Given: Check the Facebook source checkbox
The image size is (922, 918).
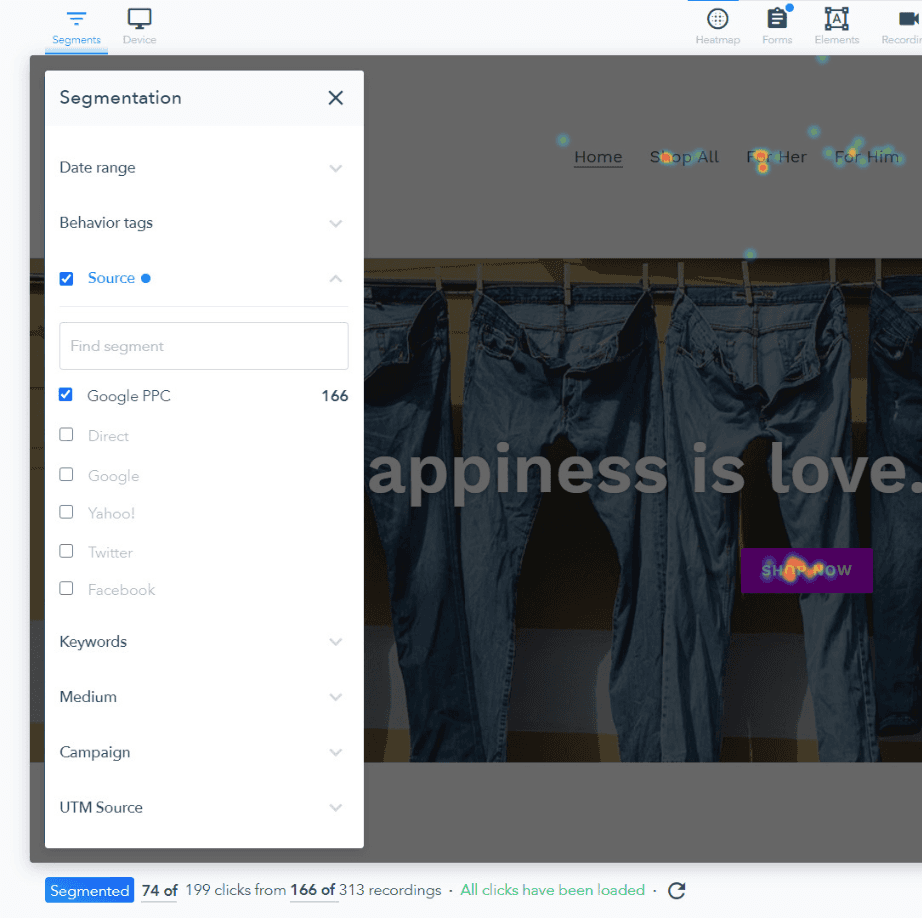Looking at the screenshot, I should point(66,589).
